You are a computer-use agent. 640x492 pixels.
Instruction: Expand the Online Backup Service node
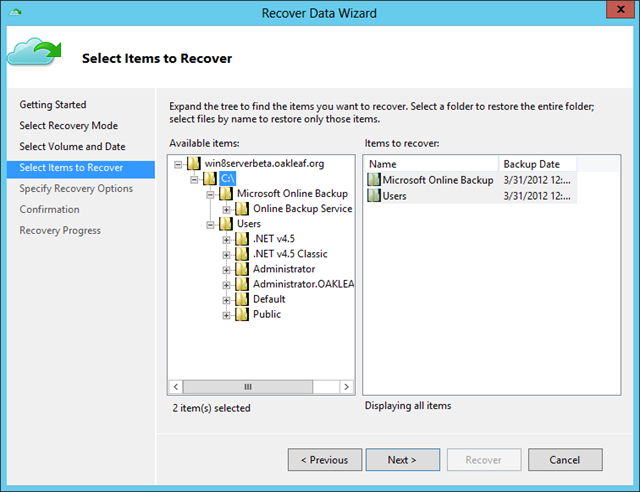click(226, 210)
